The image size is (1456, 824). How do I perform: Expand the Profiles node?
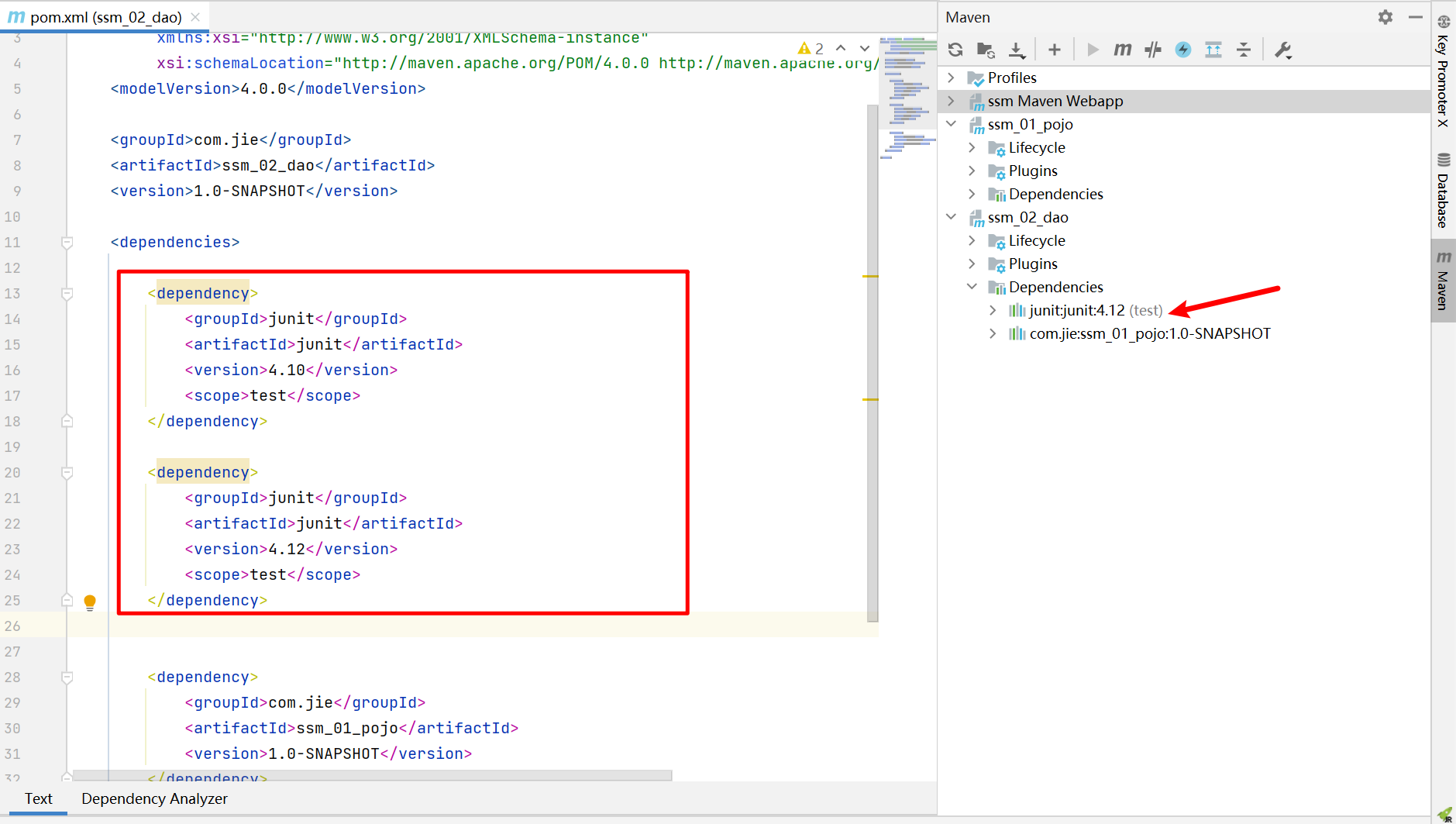point(952,78)
